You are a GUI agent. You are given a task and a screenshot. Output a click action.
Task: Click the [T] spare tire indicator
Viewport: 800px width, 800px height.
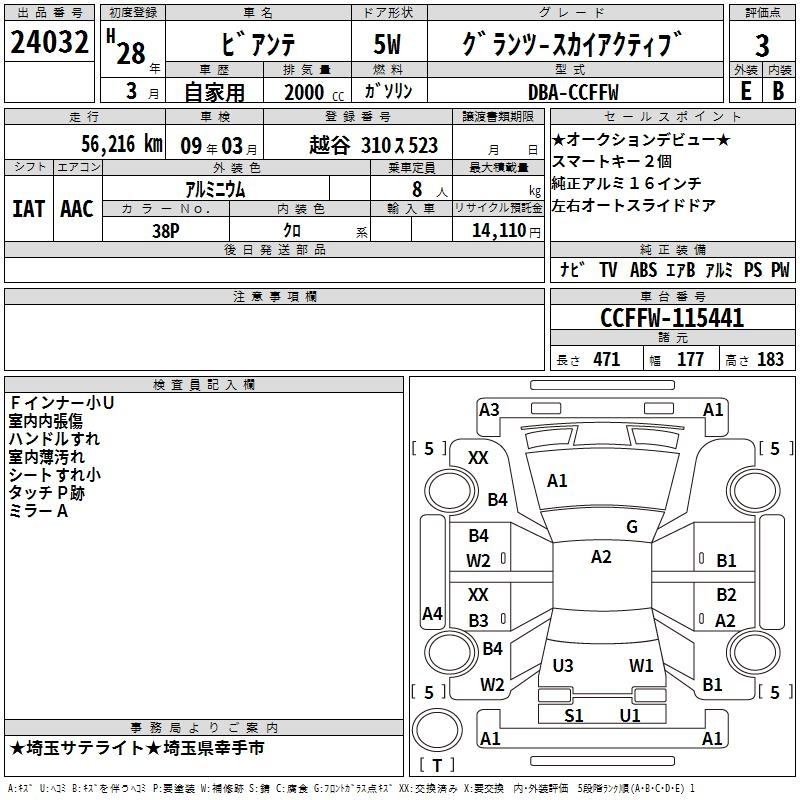pos(436,766)
